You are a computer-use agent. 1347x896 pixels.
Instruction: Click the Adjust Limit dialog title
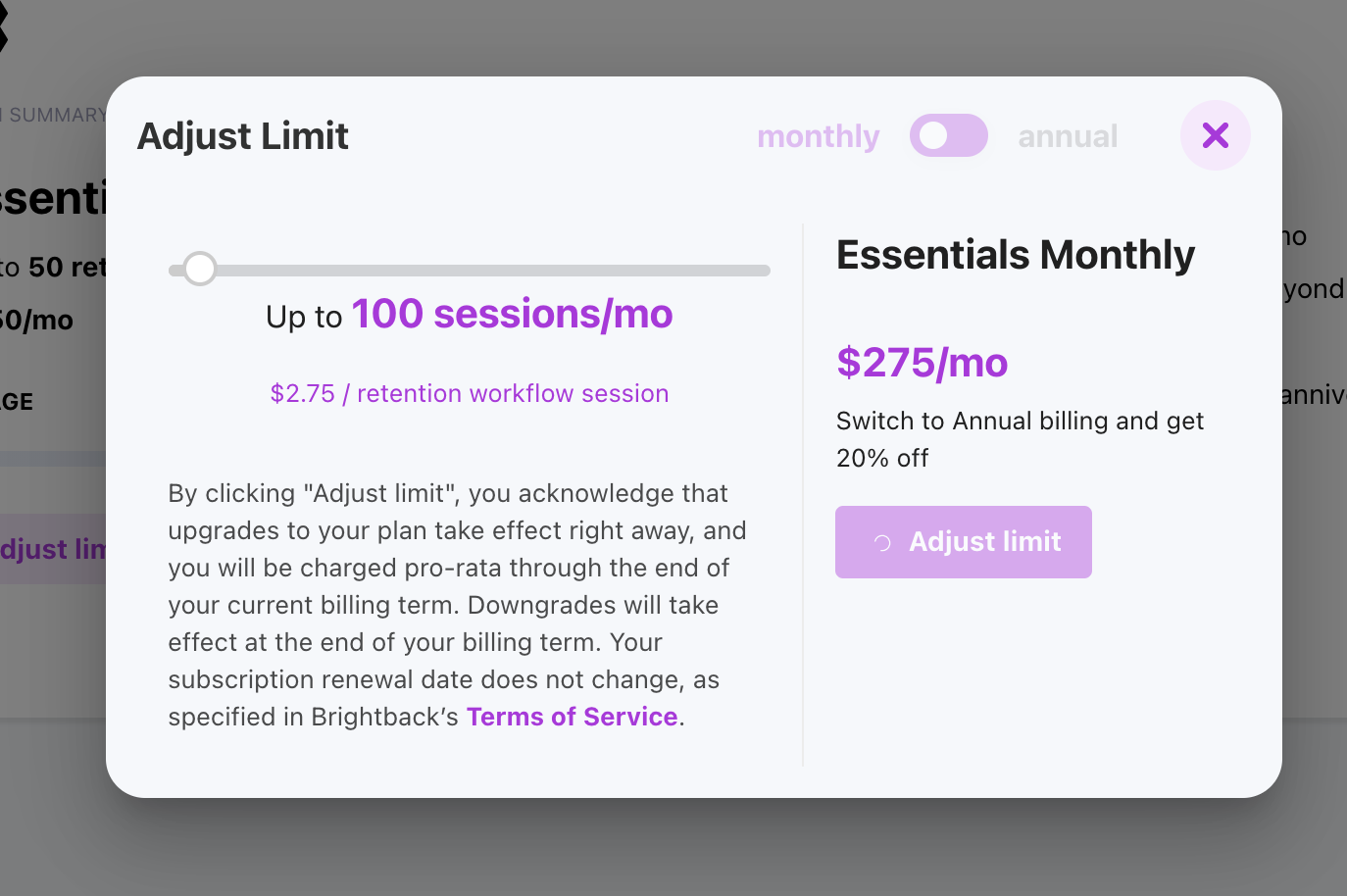click(243, 136)
